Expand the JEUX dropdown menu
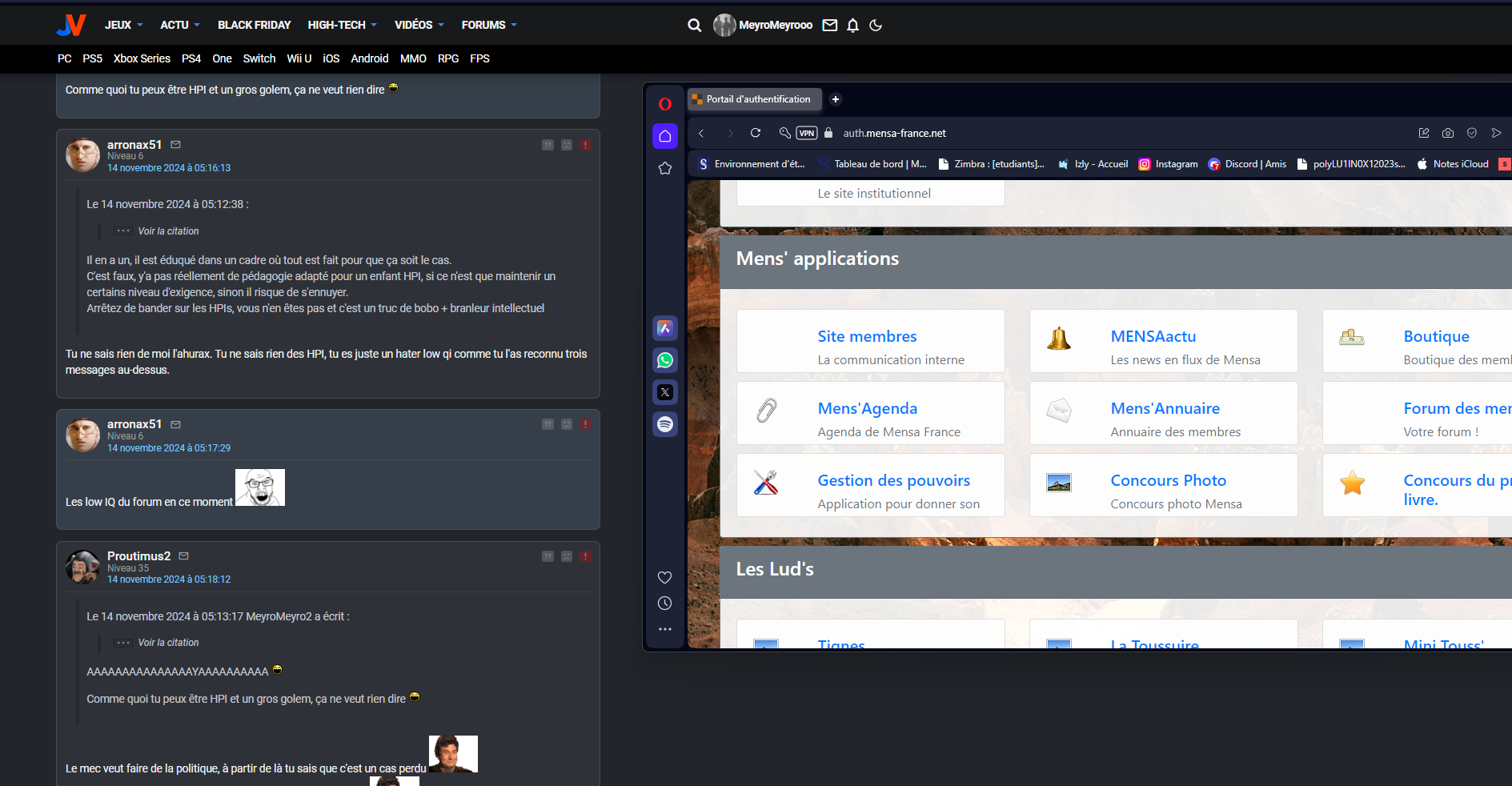Viewport: 1512px width, 786px height. pyautogui.click(x=124, y=25)
